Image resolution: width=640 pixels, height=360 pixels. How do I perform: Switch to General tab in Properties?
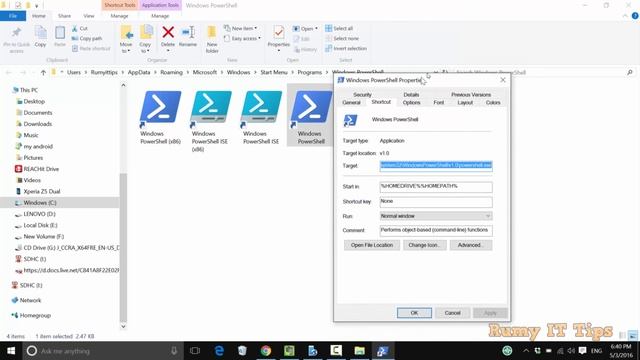(x=351, y=102)
